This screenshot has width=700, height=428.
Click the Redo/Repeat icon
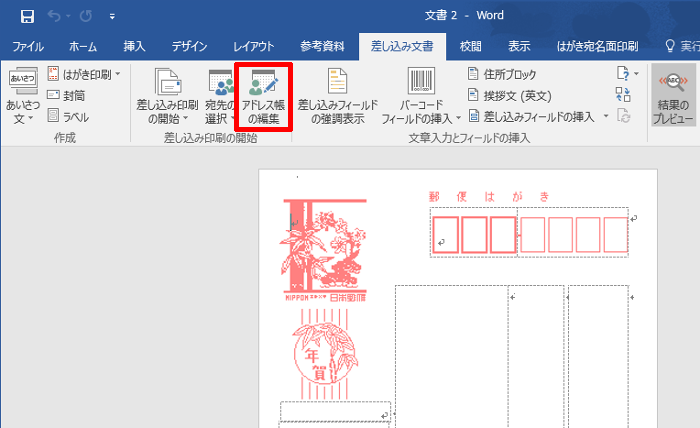pos(86,17)
